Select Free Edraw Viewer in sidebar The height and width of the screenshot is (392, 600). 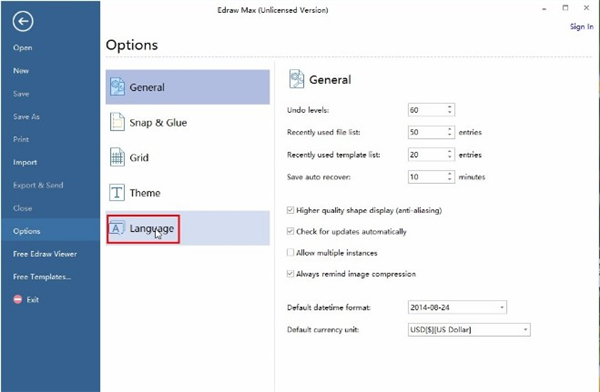pos(45,254)
